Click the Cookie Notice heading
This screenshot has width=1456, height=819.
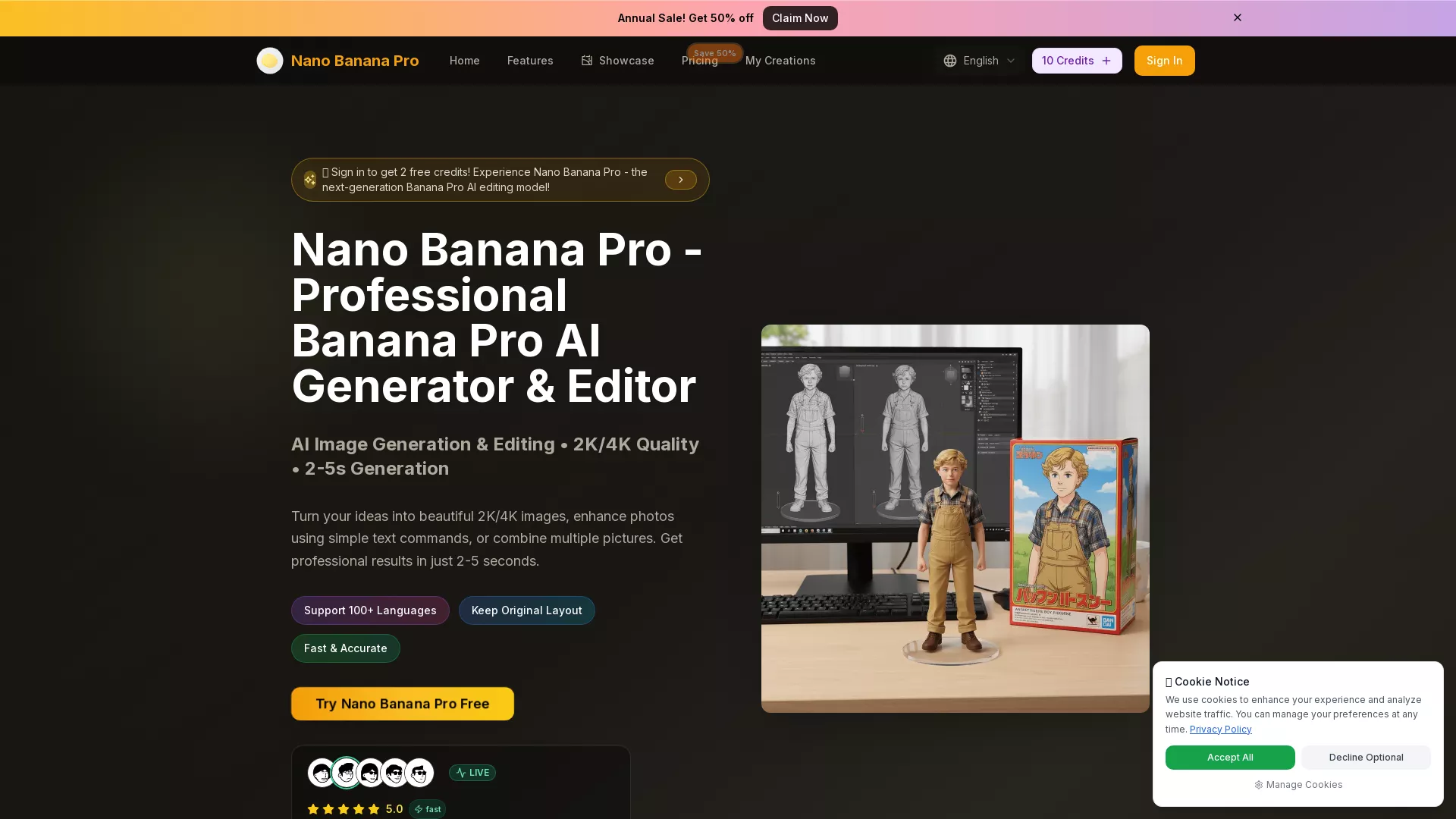pos(1207,682)
